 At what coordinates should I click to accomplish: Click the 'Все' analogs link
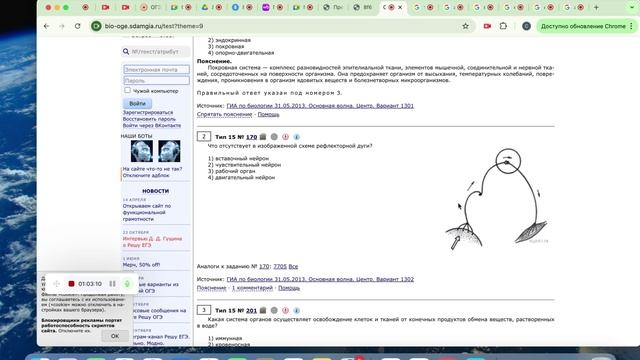tap(293, 266)
